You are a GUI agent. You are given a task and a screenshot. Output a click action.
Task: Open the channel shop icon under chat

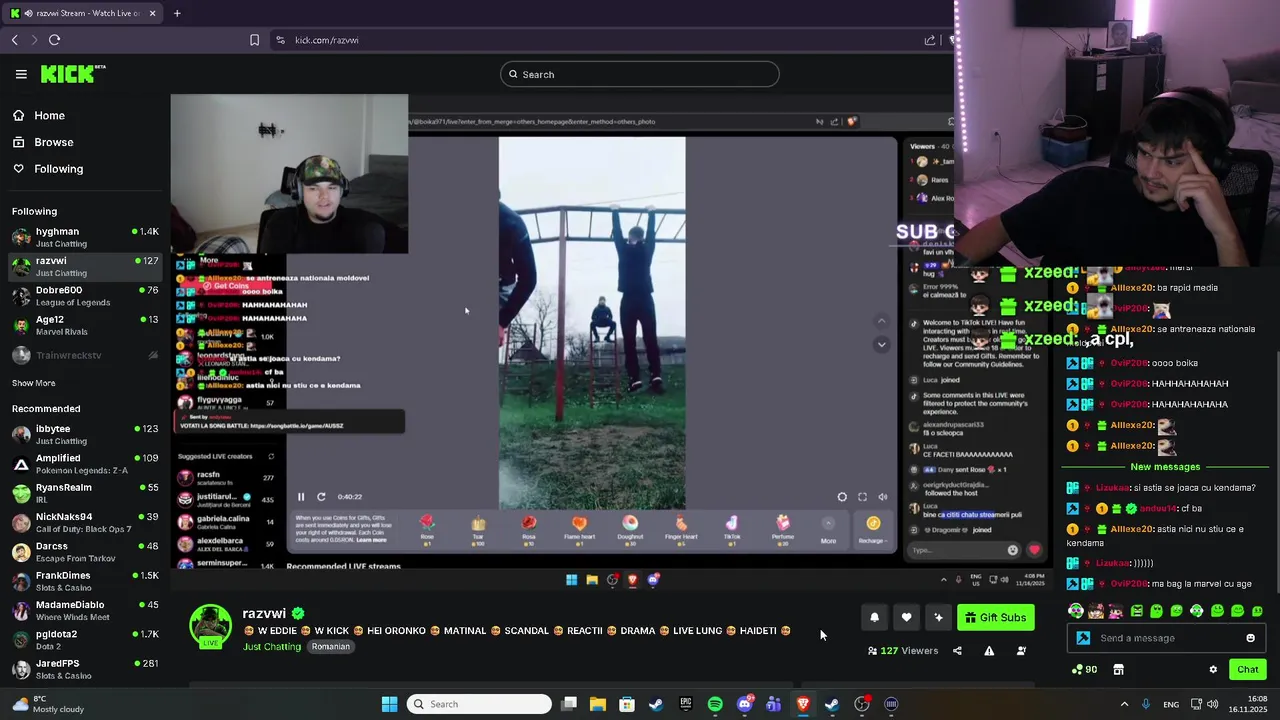(1118, 670)
